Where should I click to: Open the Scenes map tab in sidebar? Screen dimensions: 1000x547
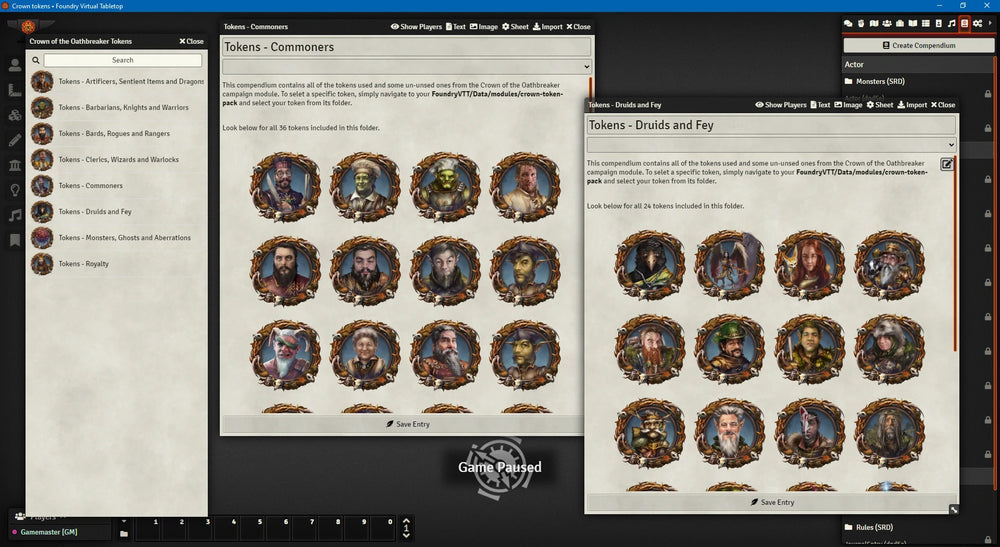874,23
